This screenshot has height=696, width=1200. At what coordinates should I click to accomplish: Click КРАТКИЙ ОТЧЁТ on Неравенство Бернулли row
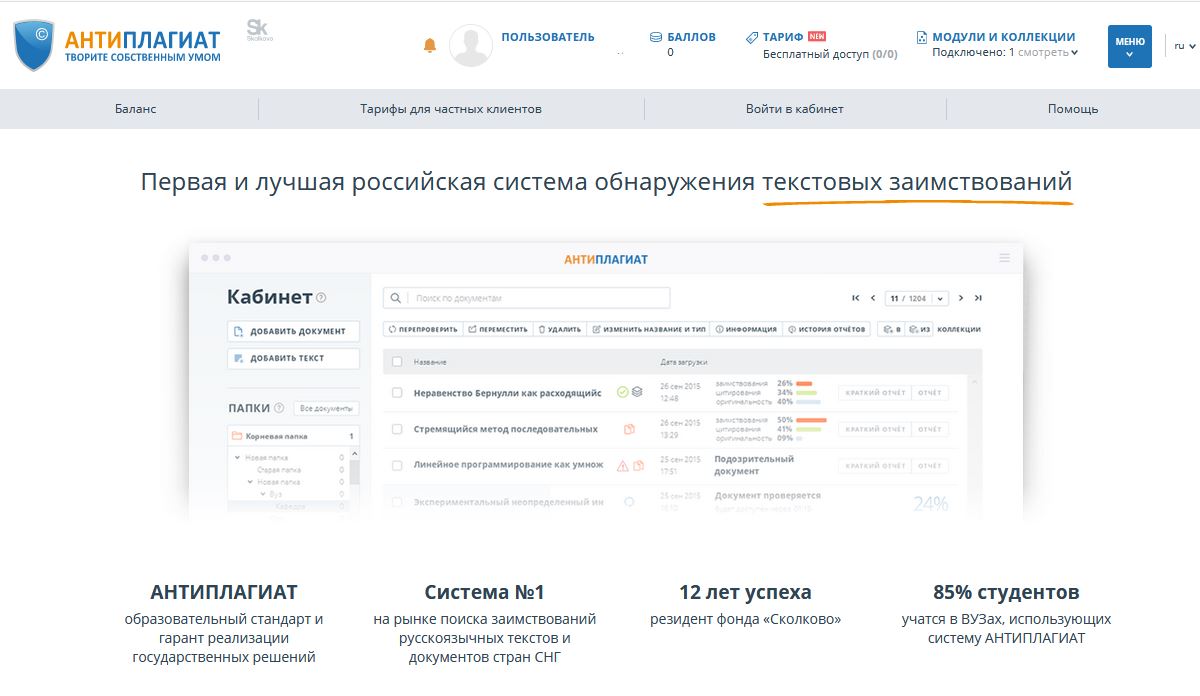[x=875, y=393]
